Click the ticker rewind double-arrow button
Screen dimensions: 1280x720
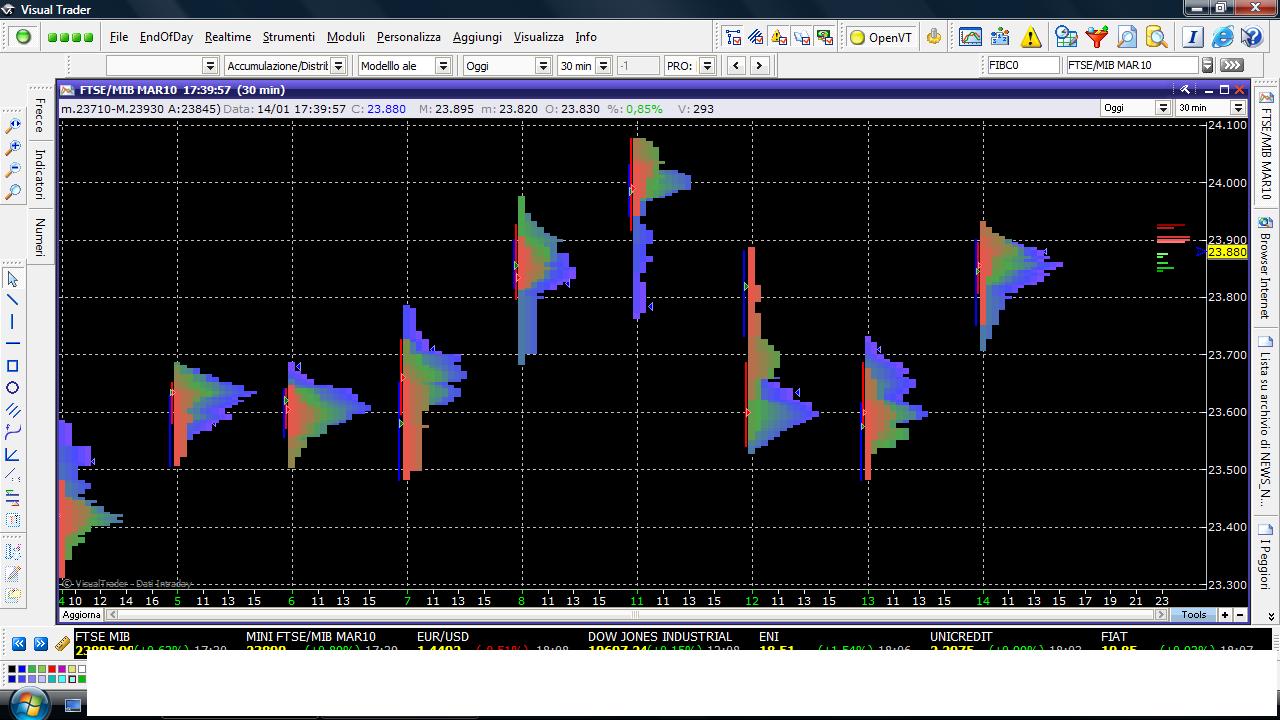coord(19,644)
